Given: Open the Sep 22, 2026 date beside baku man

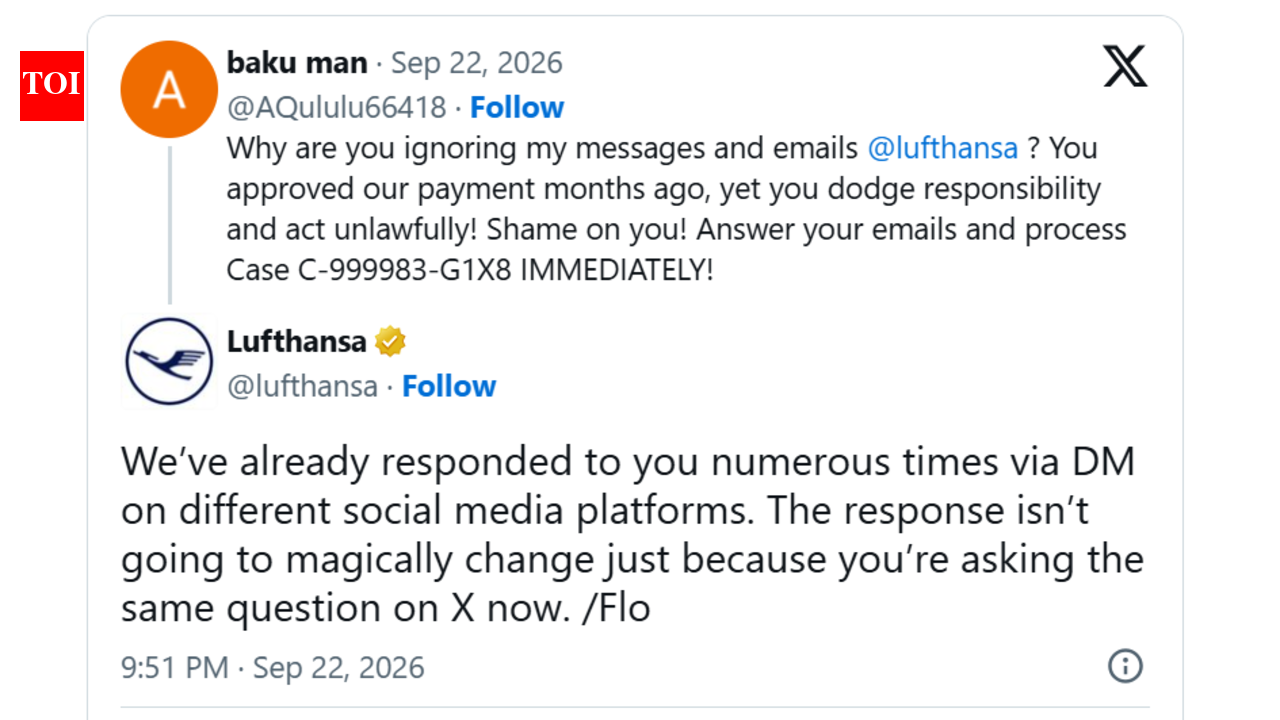Looking at the screenshot, I should tap(476, 63).
